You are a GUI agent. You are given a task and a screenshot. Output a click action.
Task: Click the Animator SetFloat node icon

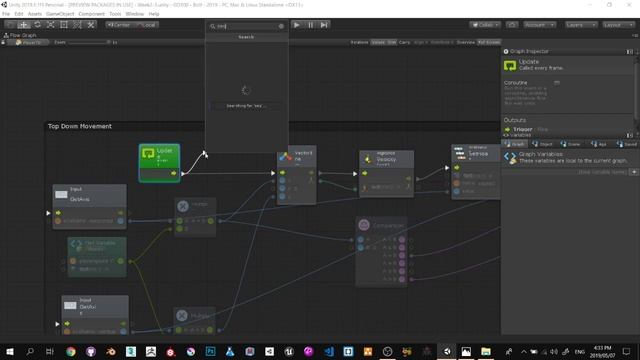[460, 153]
